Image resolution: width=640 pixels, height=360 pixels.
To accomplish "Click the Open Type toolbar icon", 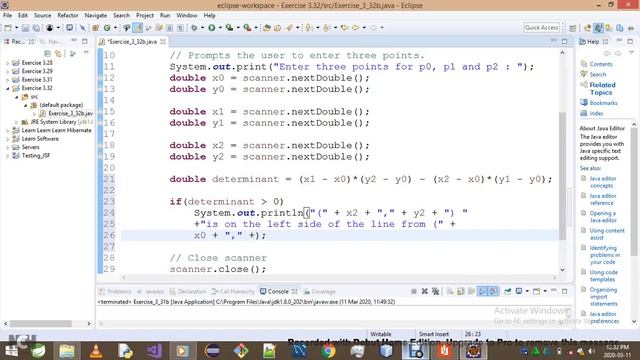I will tap(267, 28).
